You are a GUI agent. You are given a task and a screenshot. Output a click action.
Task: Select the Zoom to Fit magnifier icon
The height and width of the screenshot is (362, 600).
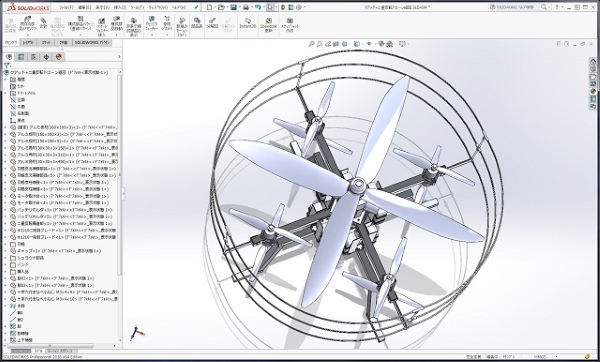tap(311, 44)
